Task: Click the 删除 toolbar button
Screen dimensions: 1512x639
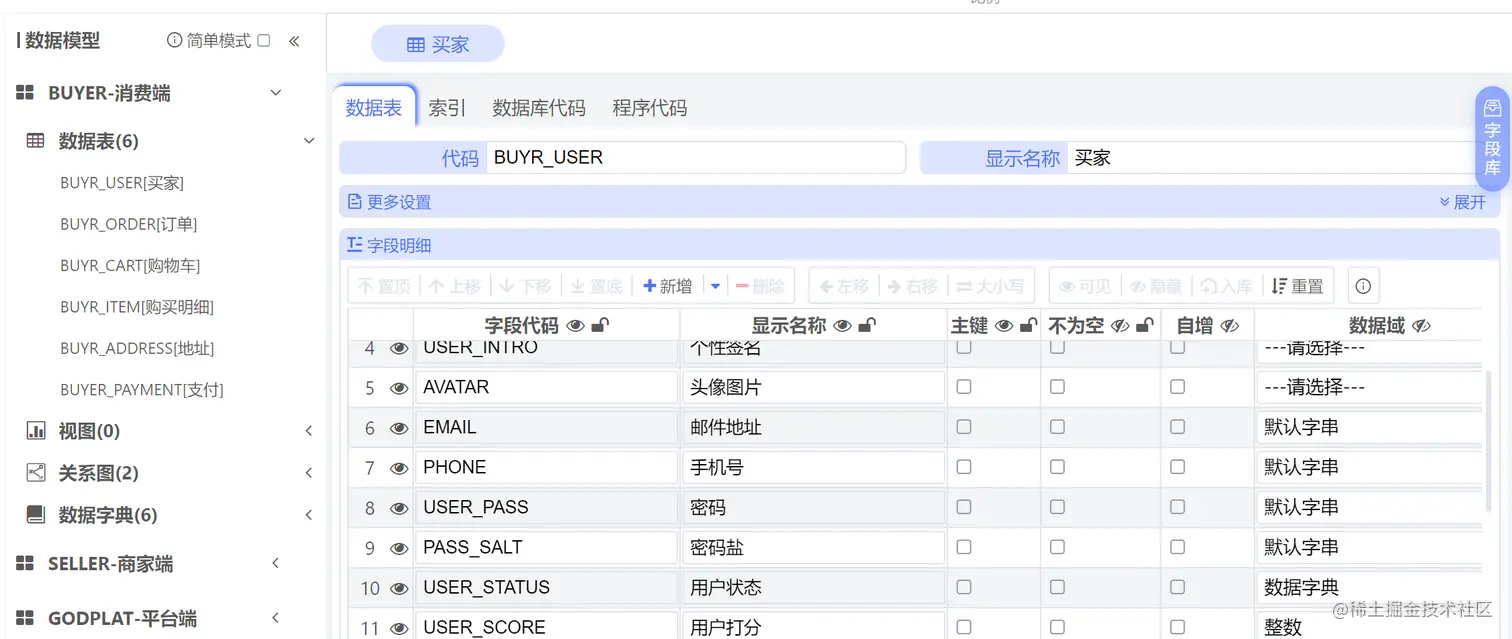Action: (760, 286)
